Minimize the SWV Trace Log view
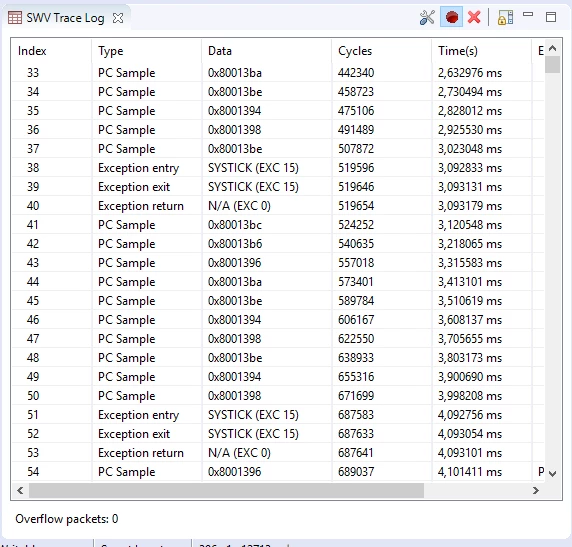 (x=528, y=15)
